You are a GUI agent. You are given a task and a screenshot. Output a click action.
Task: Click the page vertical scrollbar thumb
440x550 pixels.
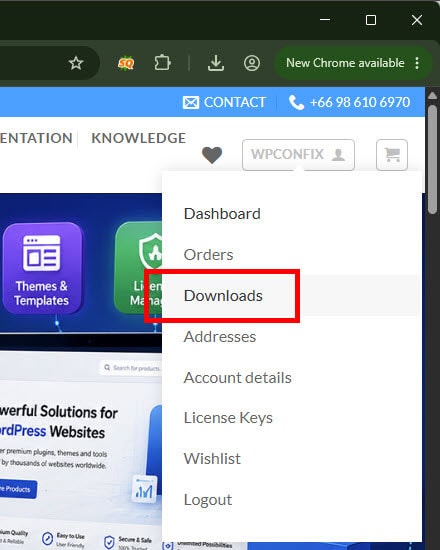tap(432, 160)
